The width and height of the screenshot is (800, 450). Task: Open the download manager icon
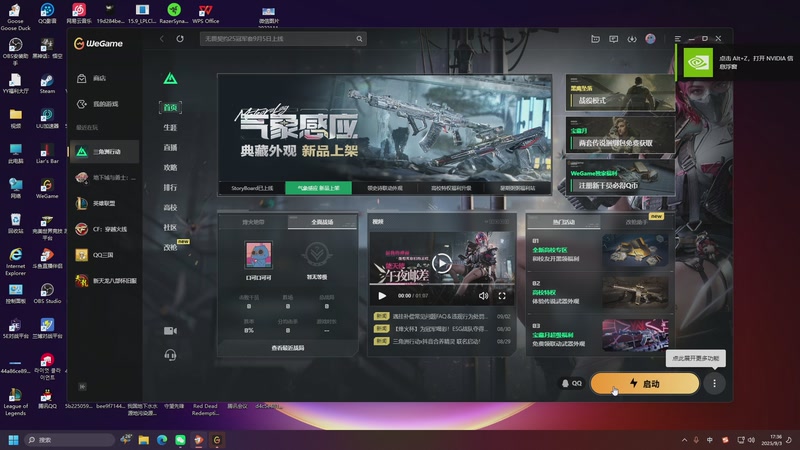point(632,39)
